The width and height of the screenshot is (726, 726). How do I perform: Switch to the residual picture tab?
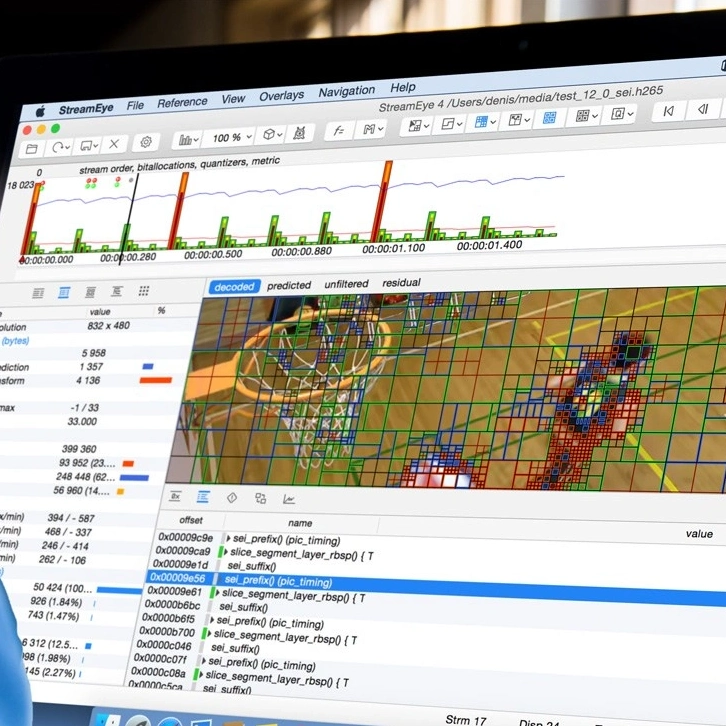pos(401,282)
